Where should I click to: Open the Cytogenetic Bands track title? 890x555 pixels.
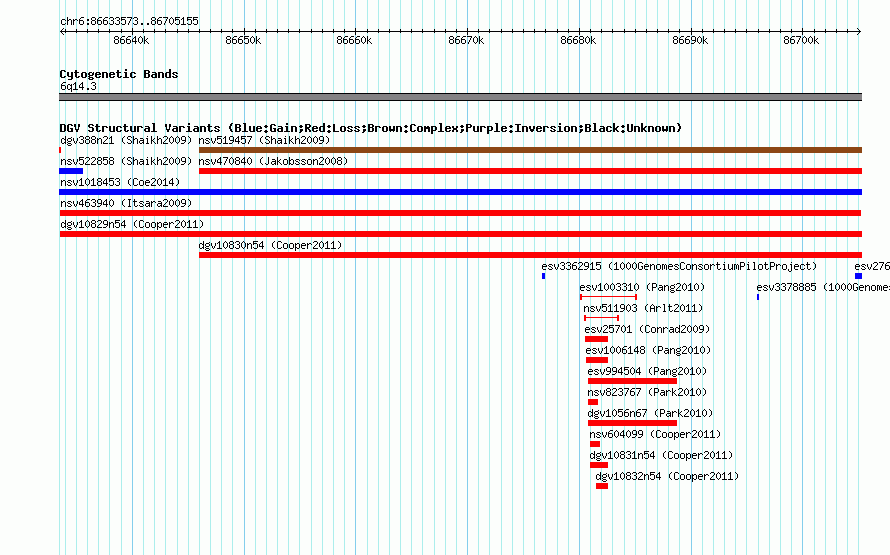pyautogui.click(x=119, y=74)
